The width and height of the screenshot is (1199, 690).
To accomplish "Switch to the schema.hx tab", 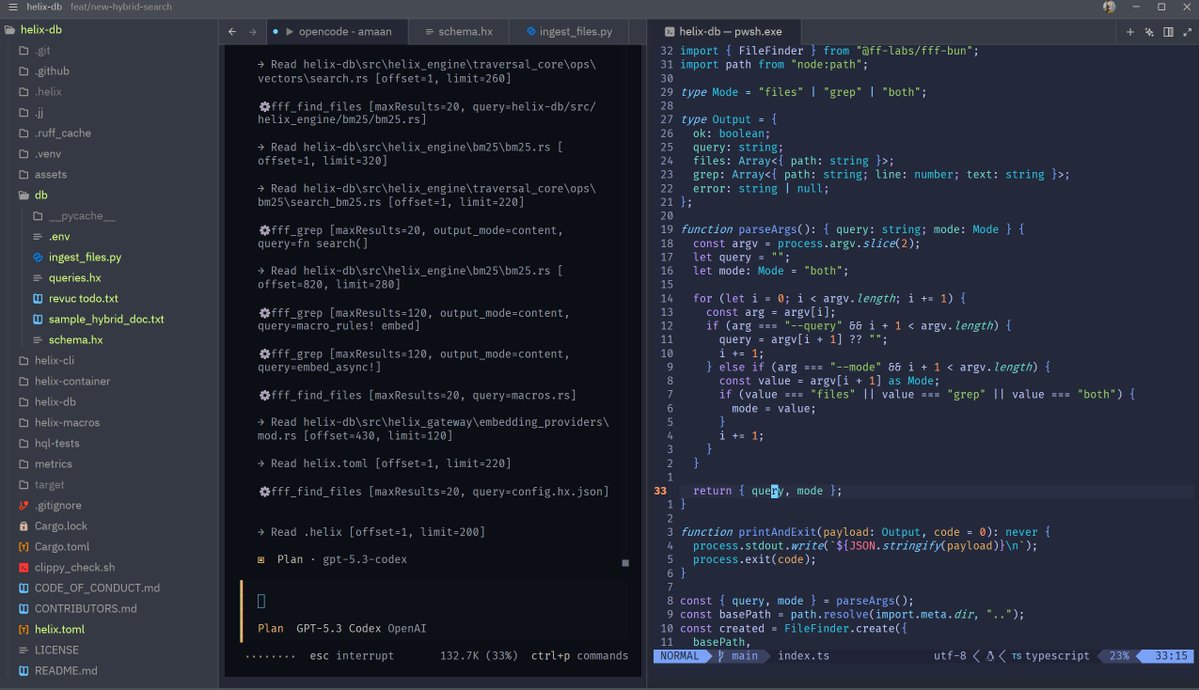I will pyautogui.click(x=459, y=31).
